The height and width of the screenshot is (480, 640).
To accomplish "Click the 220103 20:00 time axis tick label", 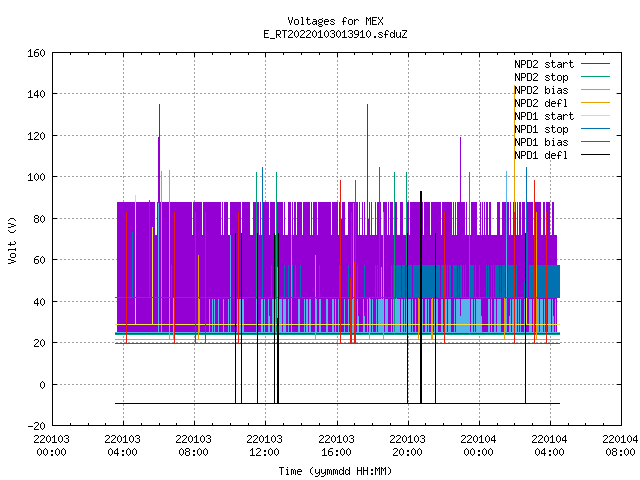I will coord(407,446).
